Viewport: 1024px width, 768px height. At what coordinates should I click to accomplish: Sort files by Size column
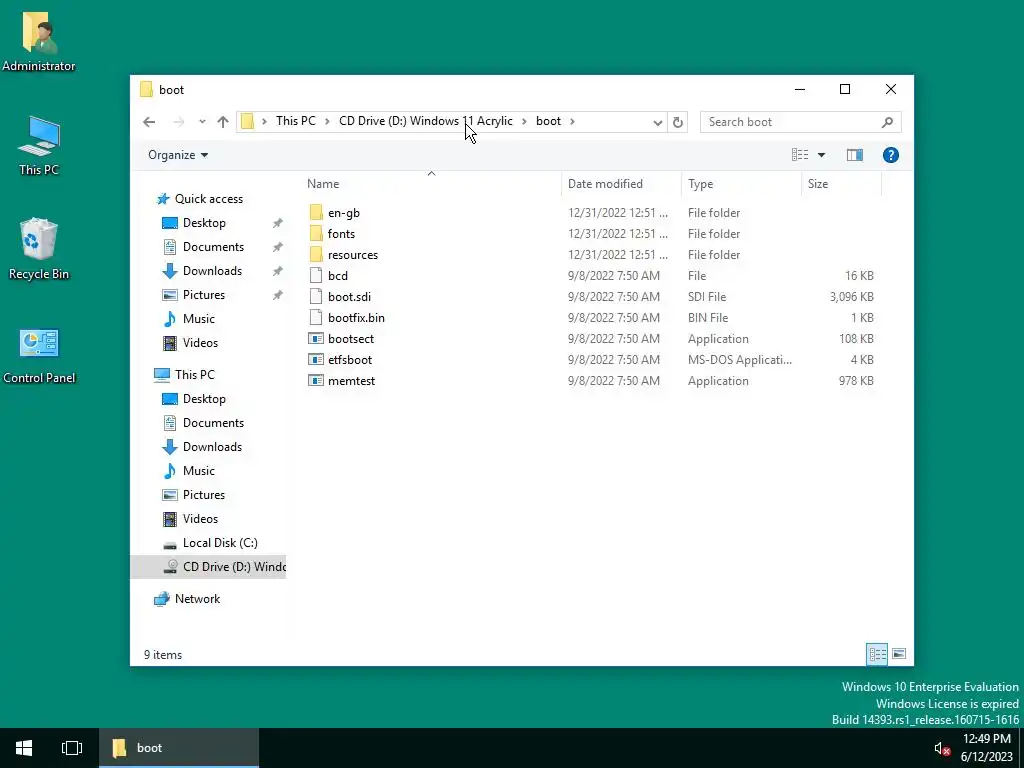pos(842,184)
